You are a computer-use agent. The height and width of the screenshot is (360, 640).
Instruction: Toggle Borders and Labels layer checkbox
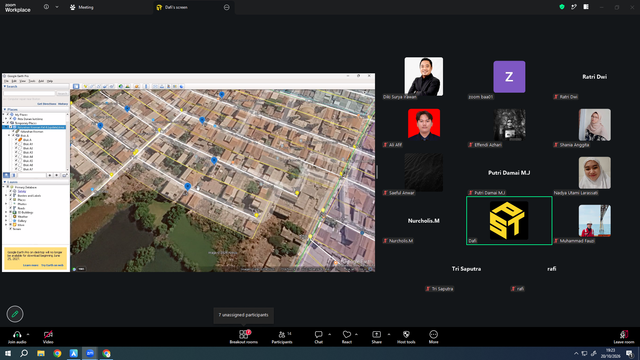point(11,196)
